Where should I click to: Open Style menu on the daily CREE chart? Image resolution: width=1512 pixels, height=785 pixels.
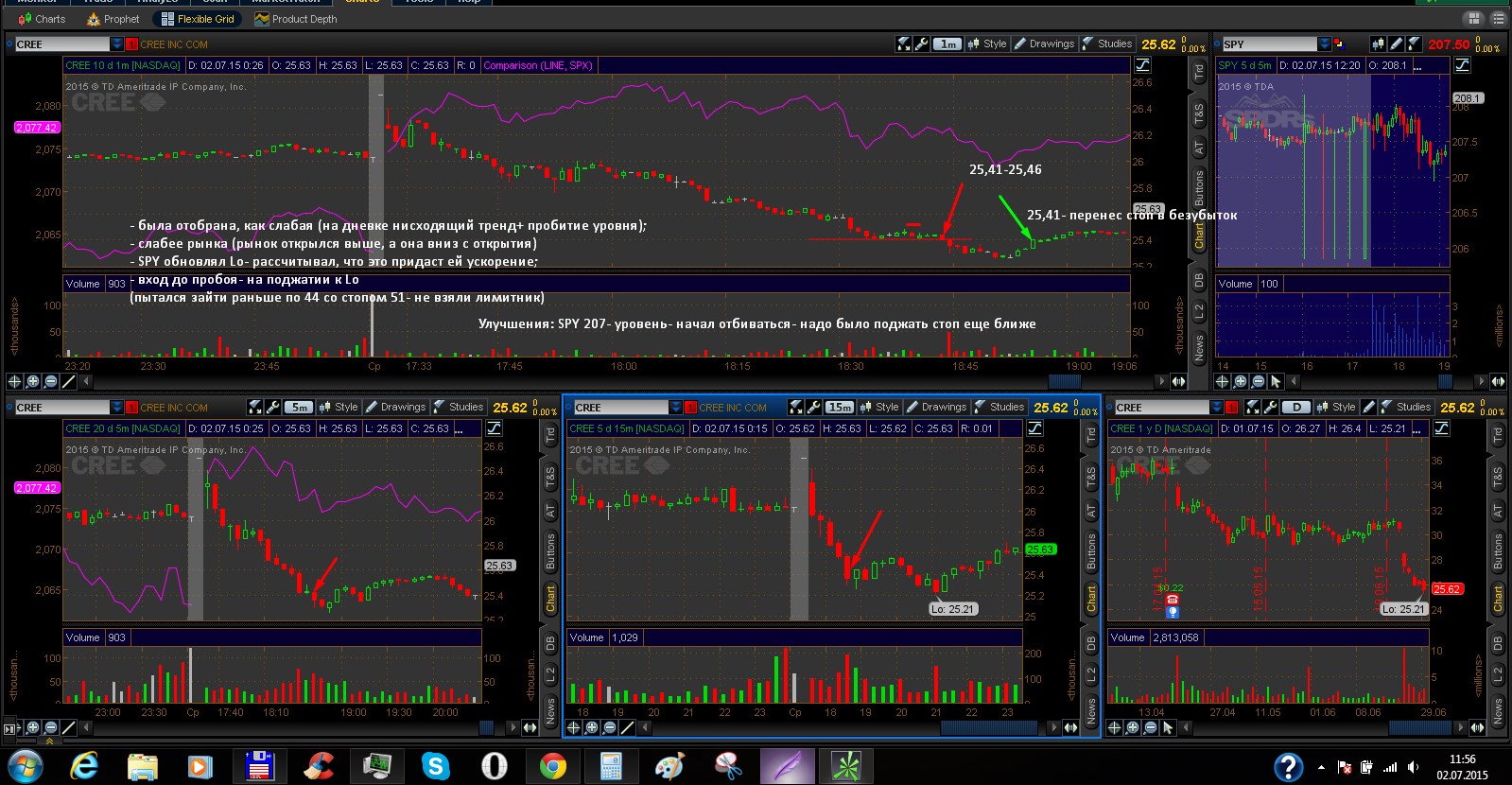pyautogui.click(x=1335, y=407)
